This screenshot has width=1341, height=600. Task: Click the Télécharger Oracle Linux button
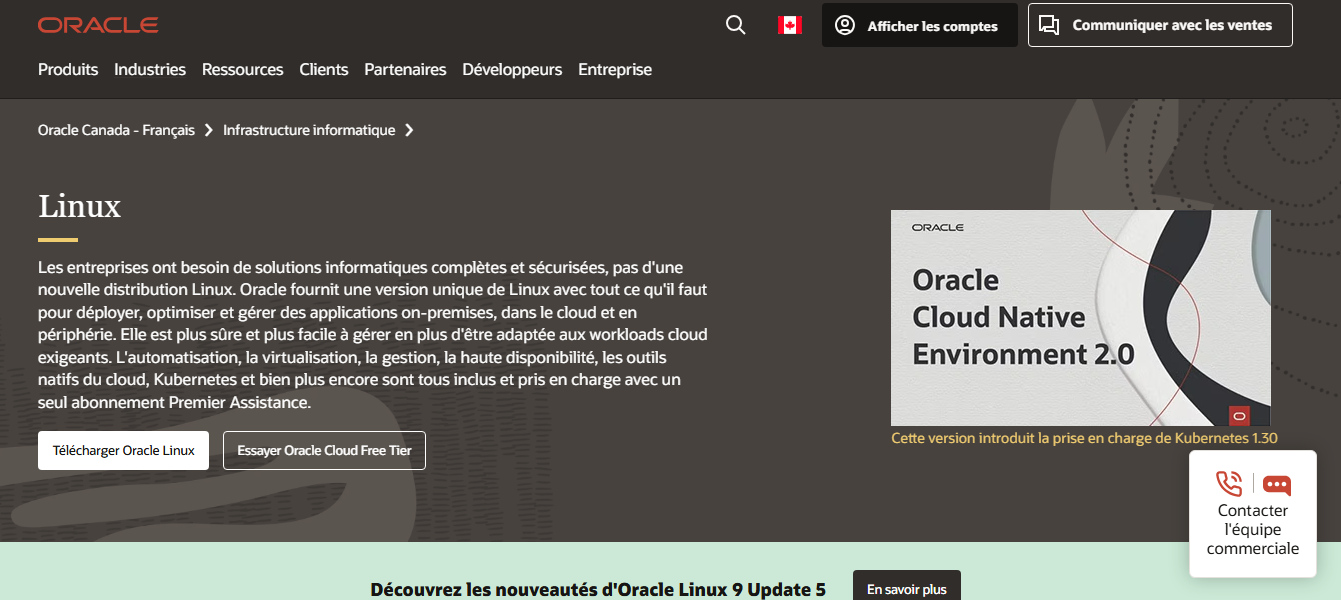click(122, 450)
